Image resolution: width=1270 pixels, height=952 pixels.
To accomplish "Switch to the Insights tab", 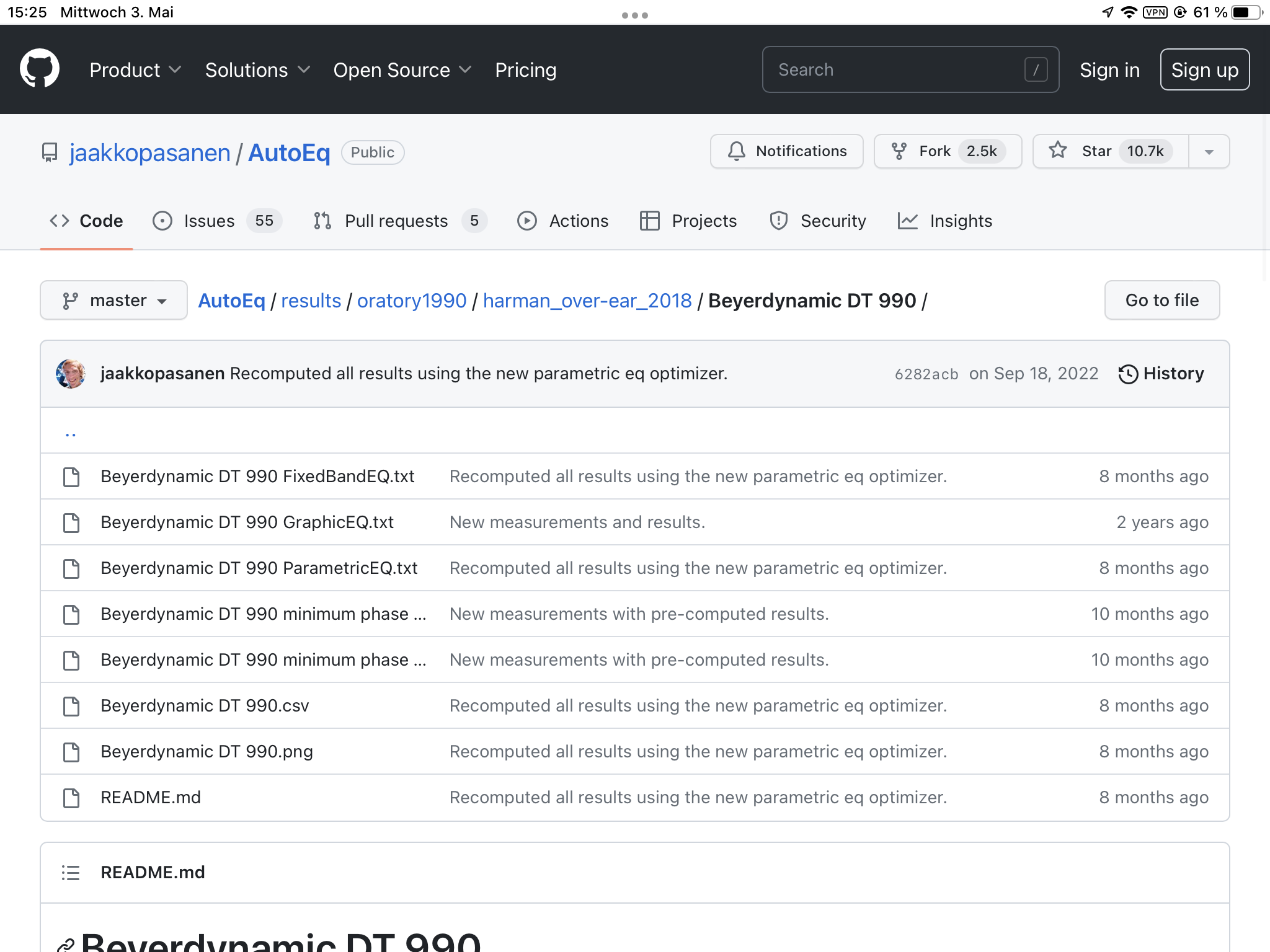I will point(945,221).
